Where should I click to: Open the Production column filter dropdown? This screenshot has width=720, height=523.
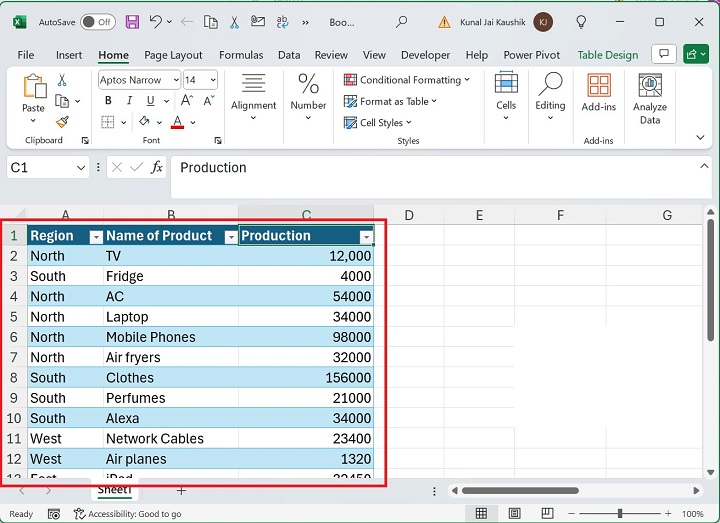coord(366,236)
